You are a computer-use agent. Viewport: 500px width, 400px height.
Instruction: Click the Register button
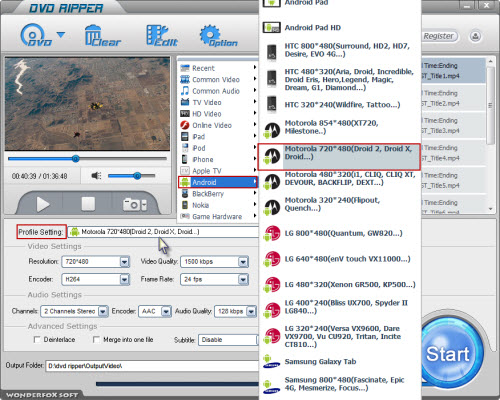point(439,36)
